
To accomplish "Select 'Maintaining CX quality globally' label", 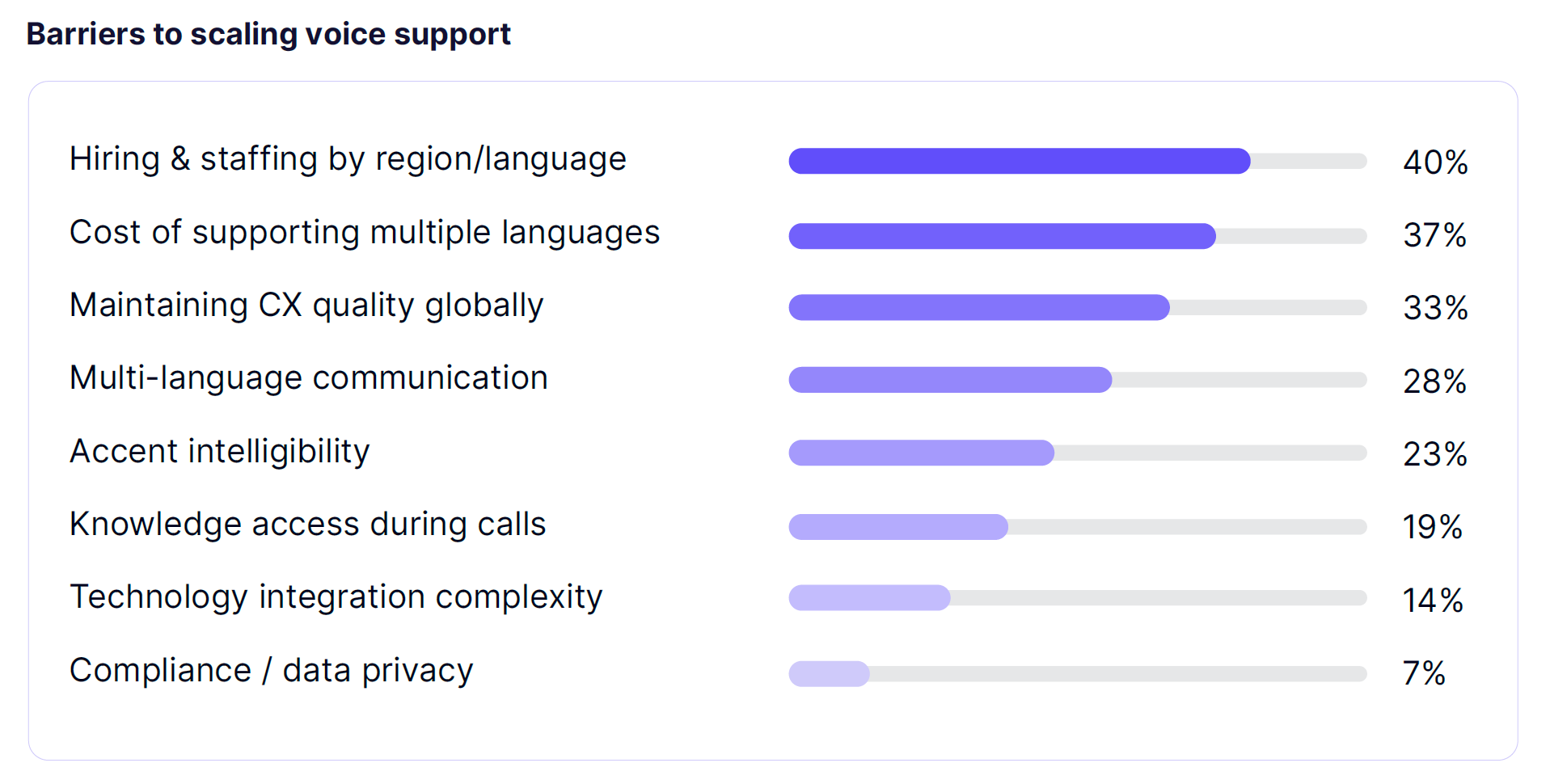I will [x=306, y=306].
